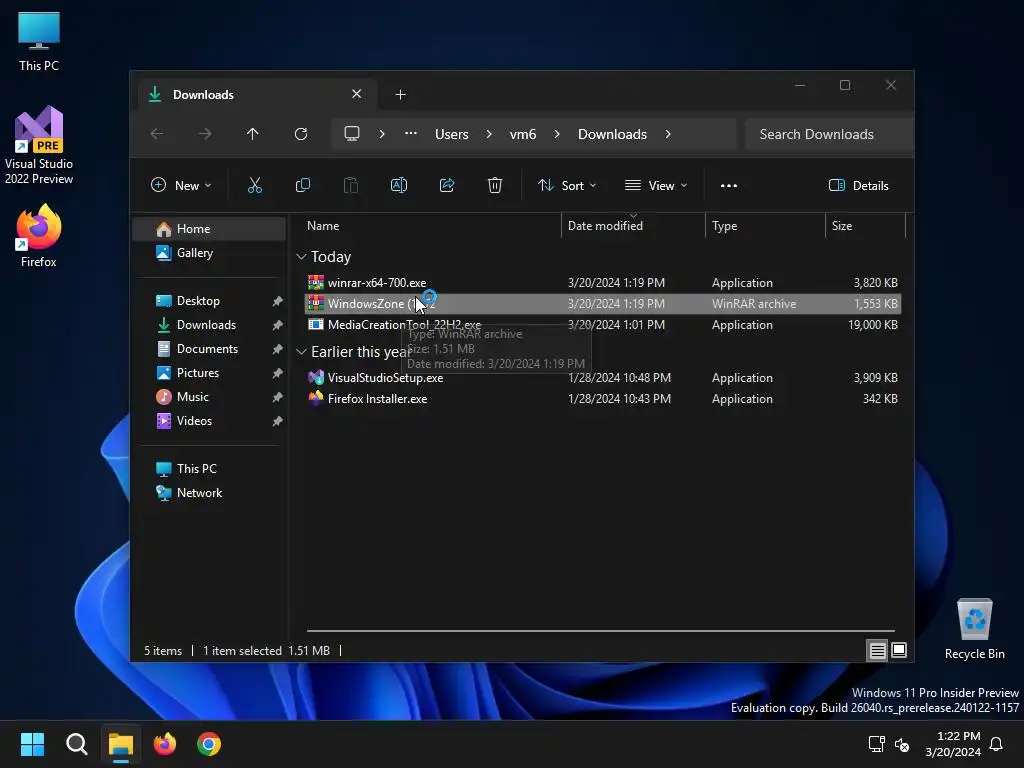Image resolution: width=1024 pixels, height=768 pixels.
Task: Click the horizontal scrollbar in file list
Action: point(601,631)
